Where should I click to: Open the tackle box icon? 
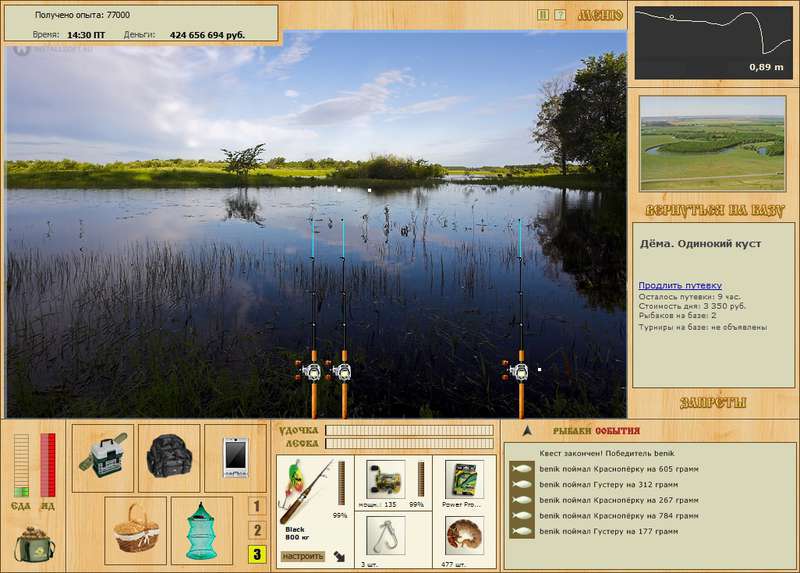pyautogui.click(x=103, y=458)
